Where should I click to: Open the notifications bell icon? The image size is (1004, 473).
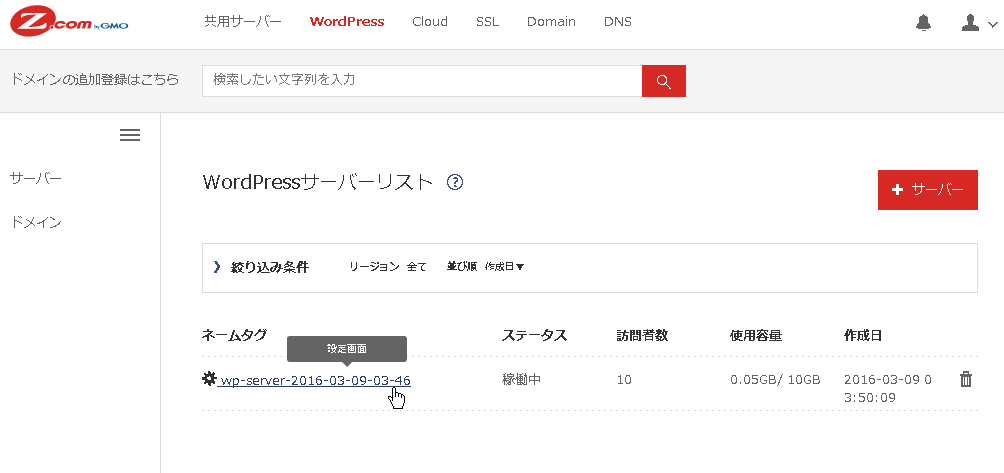(923, 23)
